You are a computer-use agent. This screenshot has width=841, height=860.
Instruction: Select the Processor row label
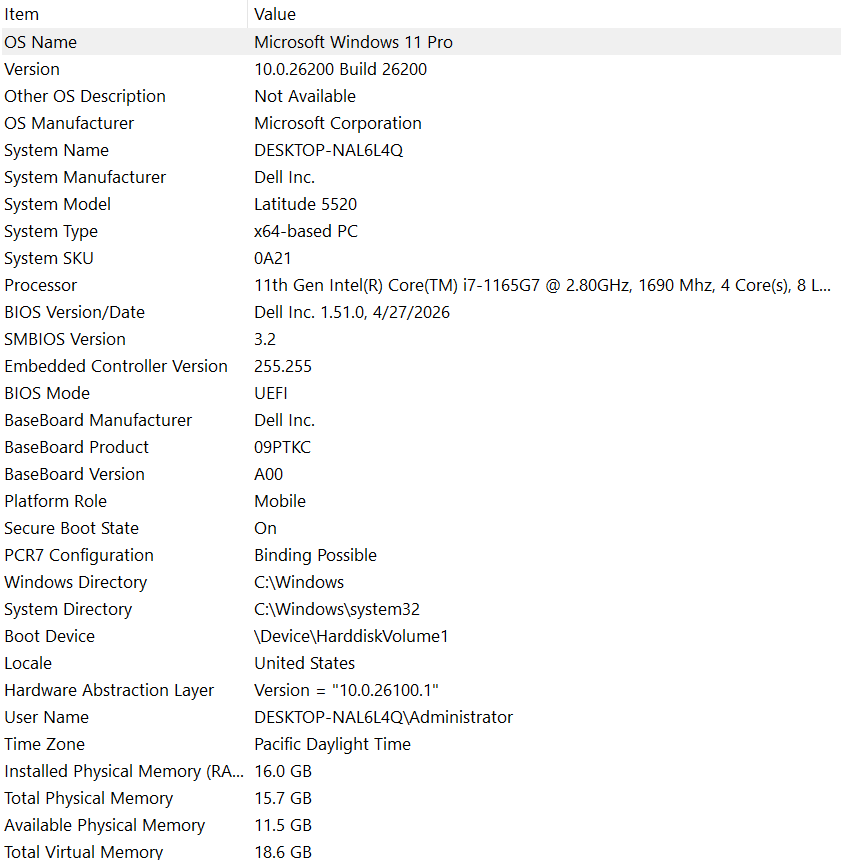[41, 285]
